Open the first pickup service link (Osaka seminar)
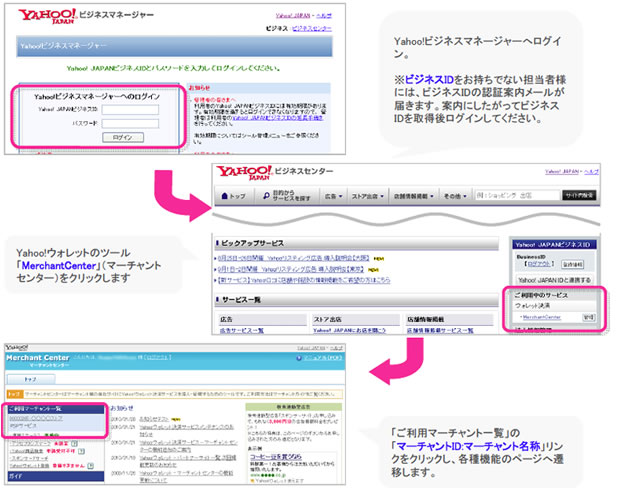This screenshot has width=620, height=495. (293, 258)
